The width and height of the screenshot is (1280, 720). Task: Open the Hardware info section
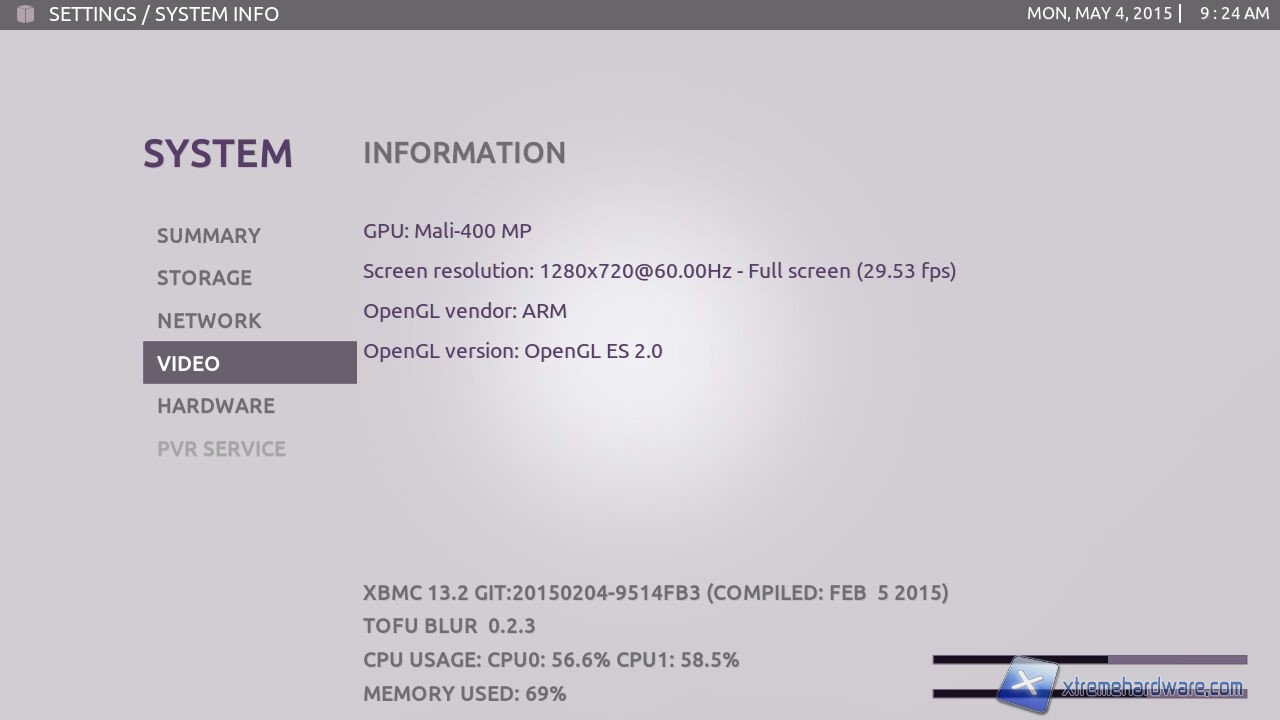tap(215, 406)
